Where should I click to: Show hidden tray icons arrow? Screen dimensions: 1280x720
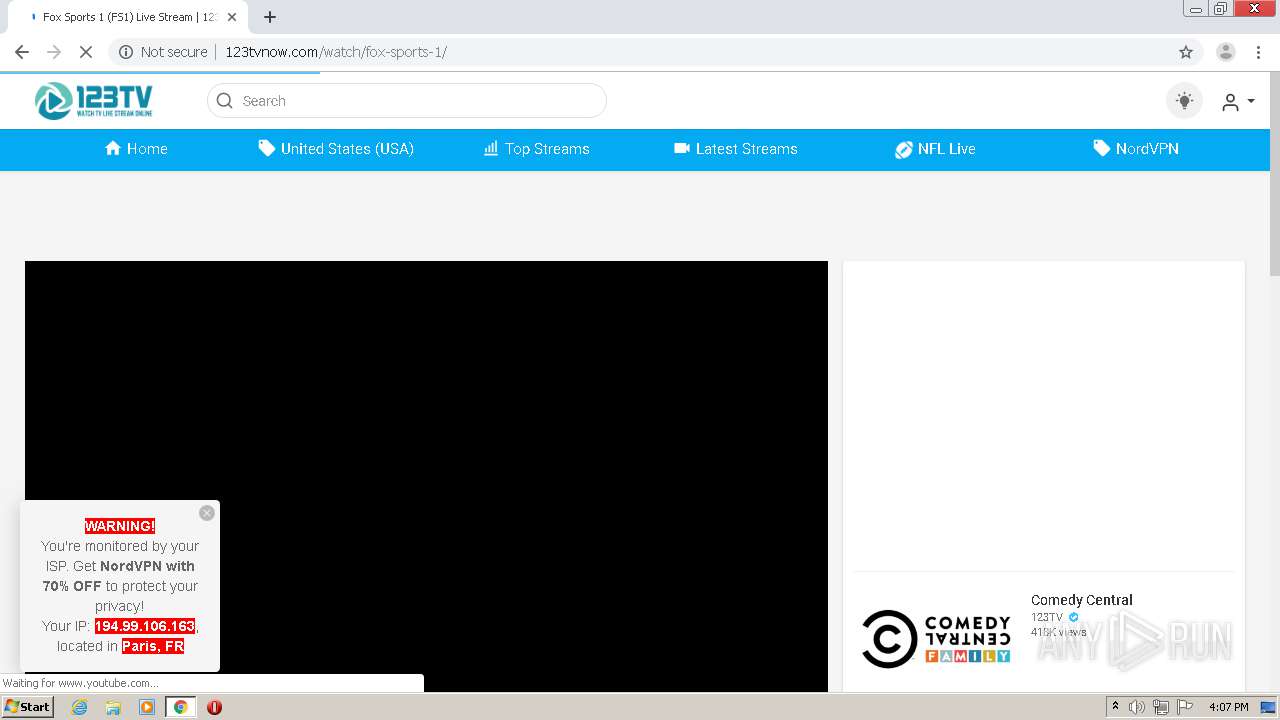click(x=1115, y=707)
